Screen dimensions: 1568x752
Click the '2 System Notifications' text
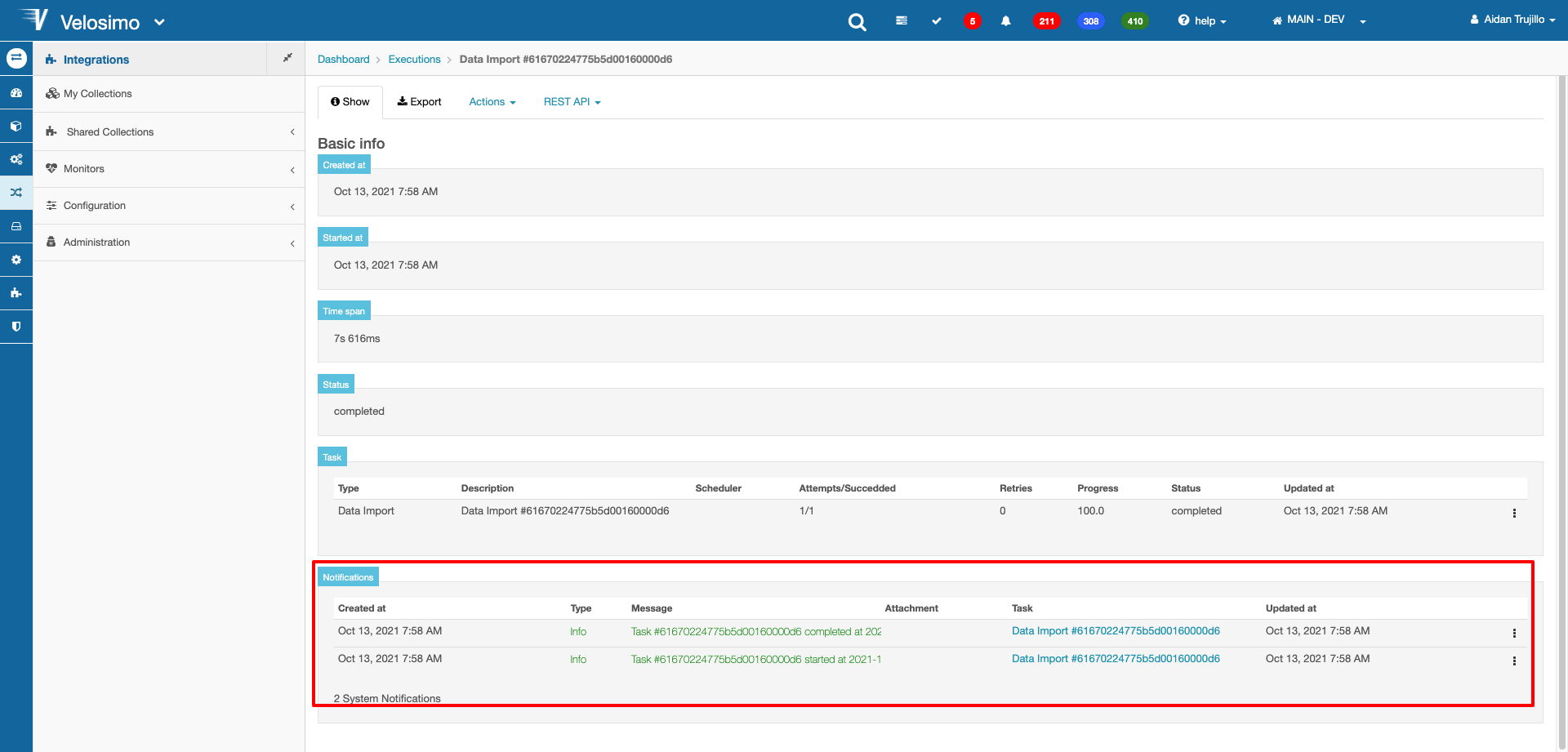point(387,699)
